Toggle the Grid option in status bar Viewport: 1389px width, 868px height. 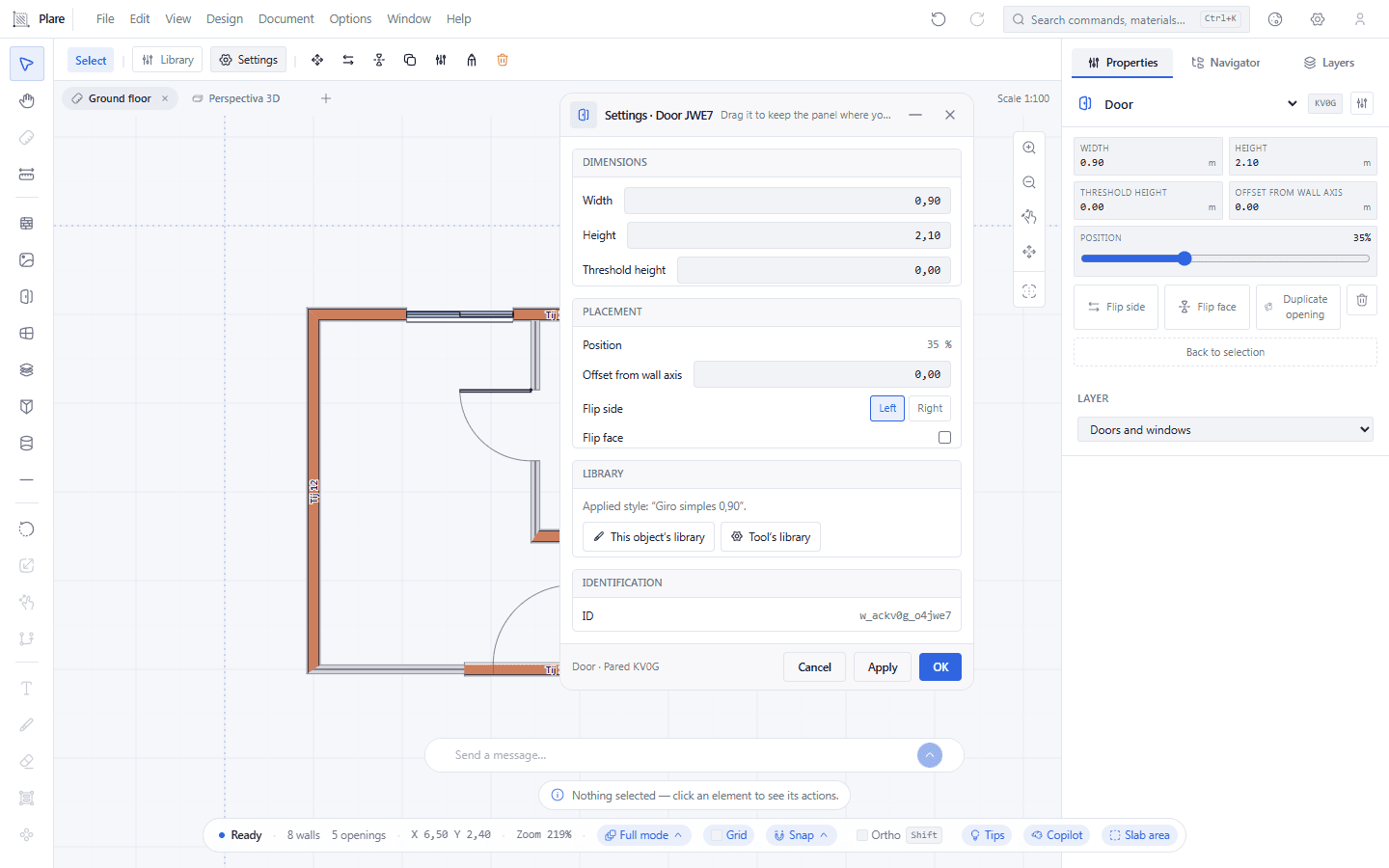click(728, 835)
